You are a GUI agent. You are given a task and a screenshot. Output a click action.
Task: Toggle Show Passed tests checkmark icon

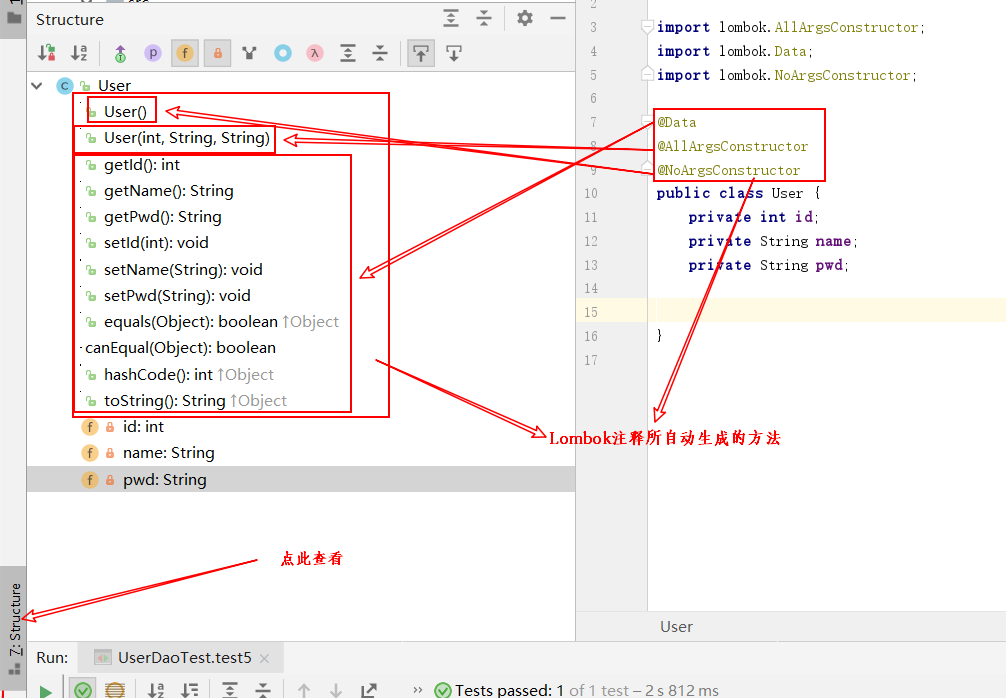click(x=82, y=690)
